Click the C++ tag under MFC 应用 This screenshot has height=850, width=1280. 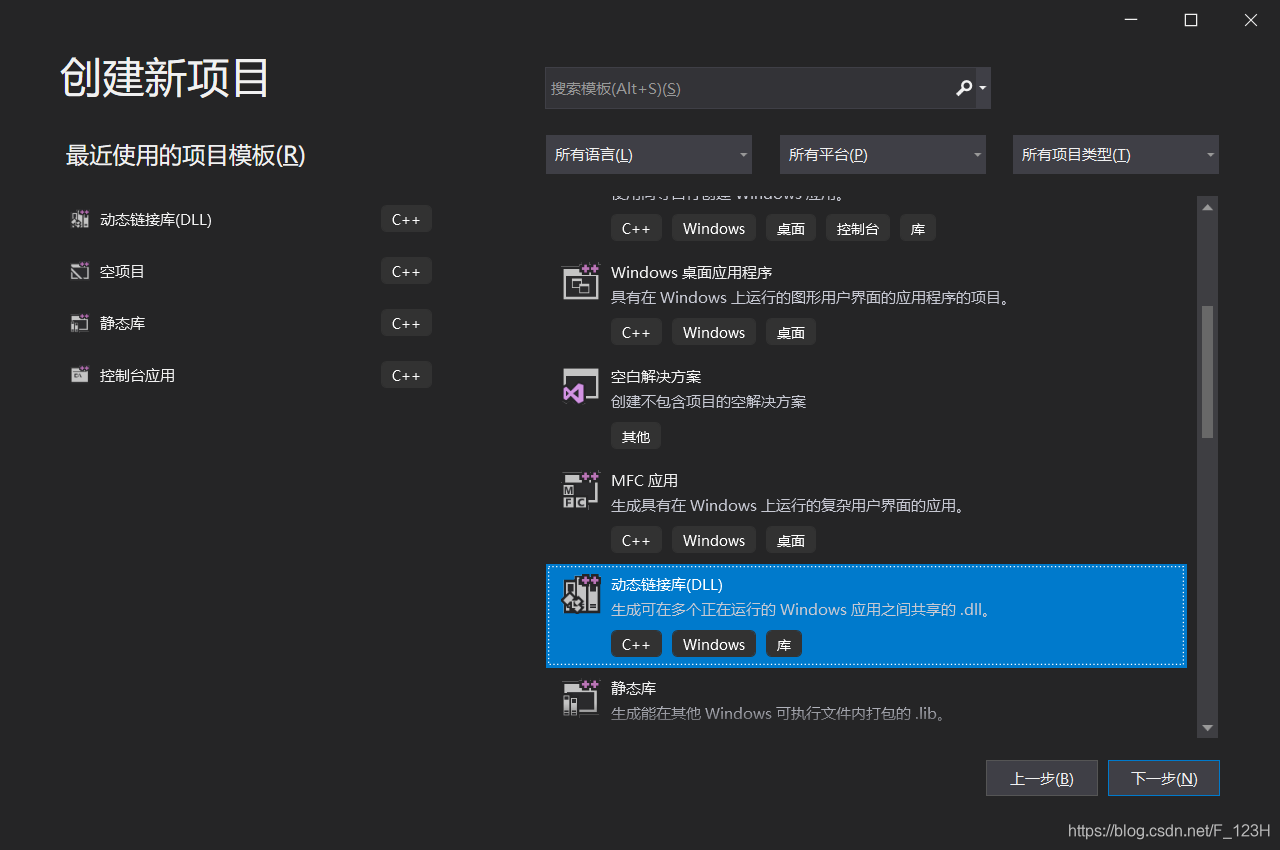point(636,540)
